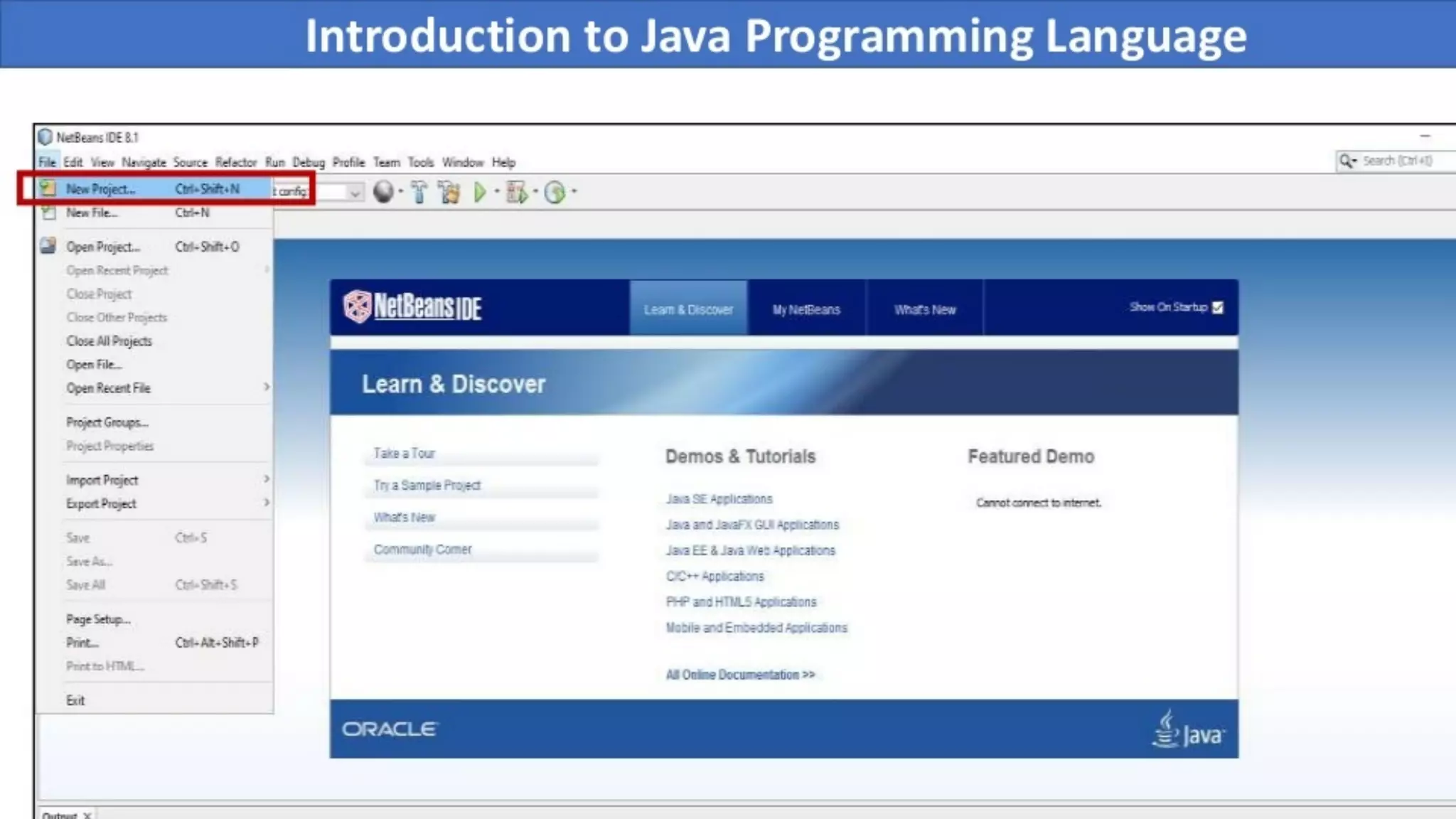Click Clean and Build Project icon

pos(449,192)
